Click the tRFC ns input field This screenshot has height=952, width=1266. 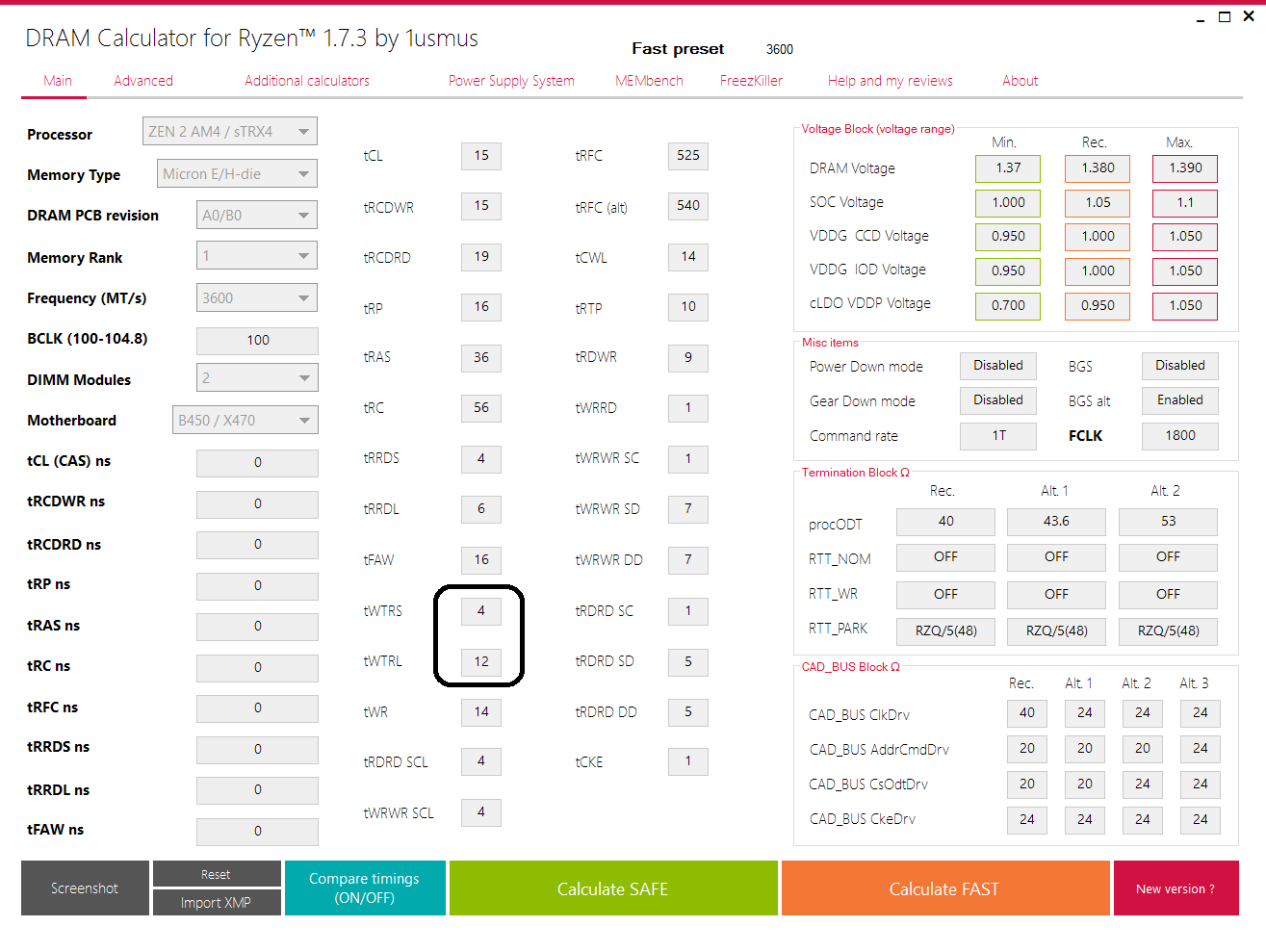pos(257,708)
